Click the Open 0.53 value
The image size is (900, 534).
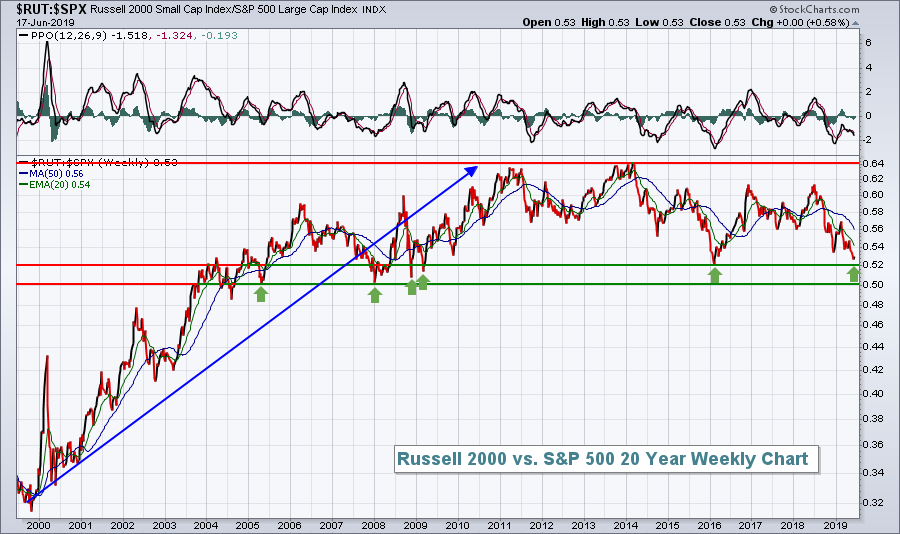pos(549,22)
